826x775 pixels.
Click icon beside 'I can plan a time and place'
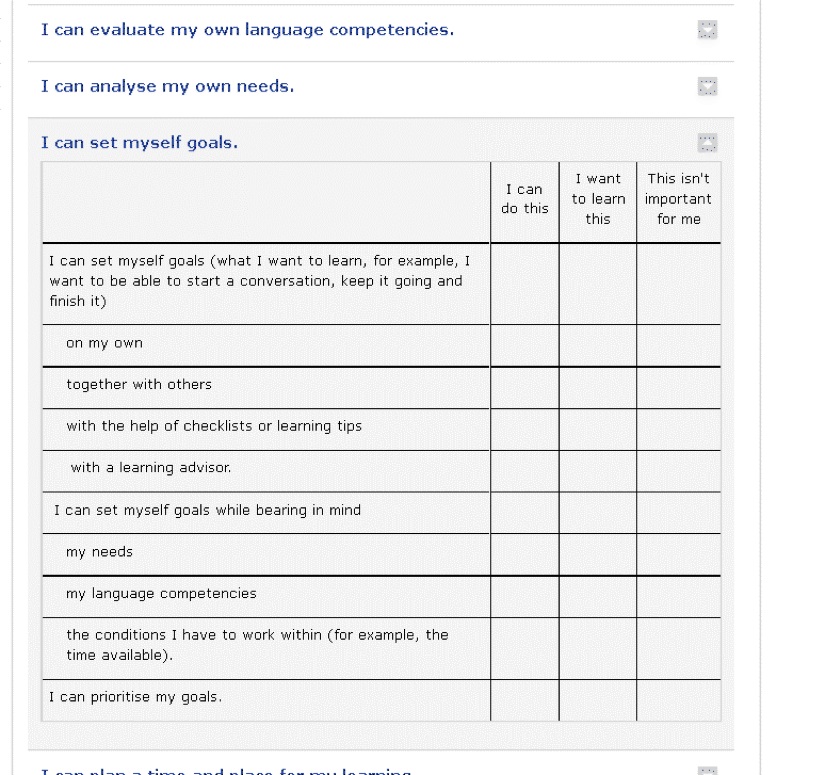tap(707, 771)
